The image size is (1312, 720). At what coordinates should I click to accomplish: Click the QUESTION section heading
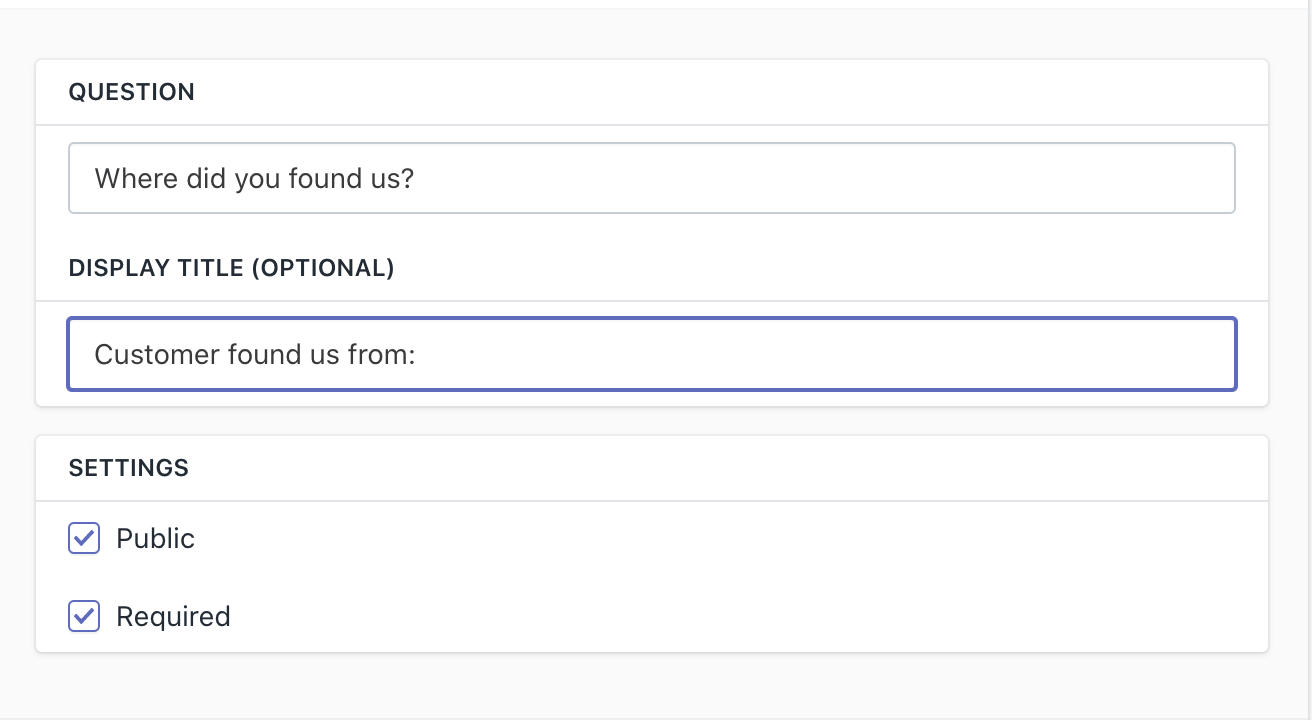pos(131,92)
